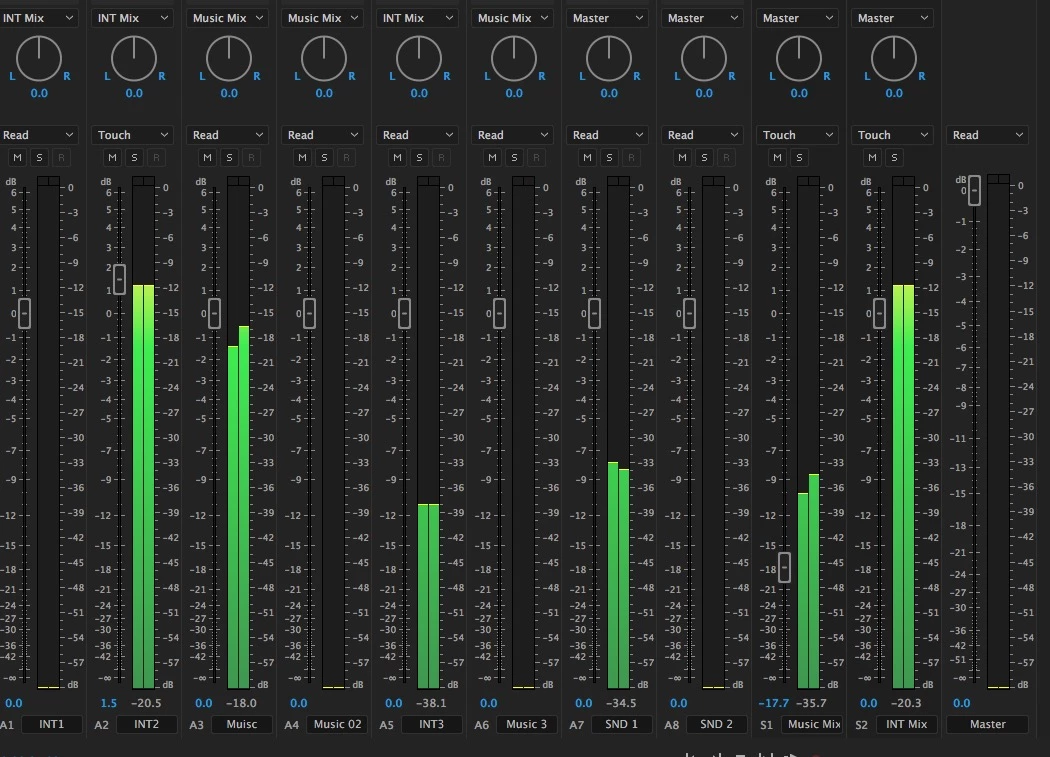Select the Master track name field
Image resolution: width=1050 pixels, height=757 pixels.
click(x=987, y=724)
